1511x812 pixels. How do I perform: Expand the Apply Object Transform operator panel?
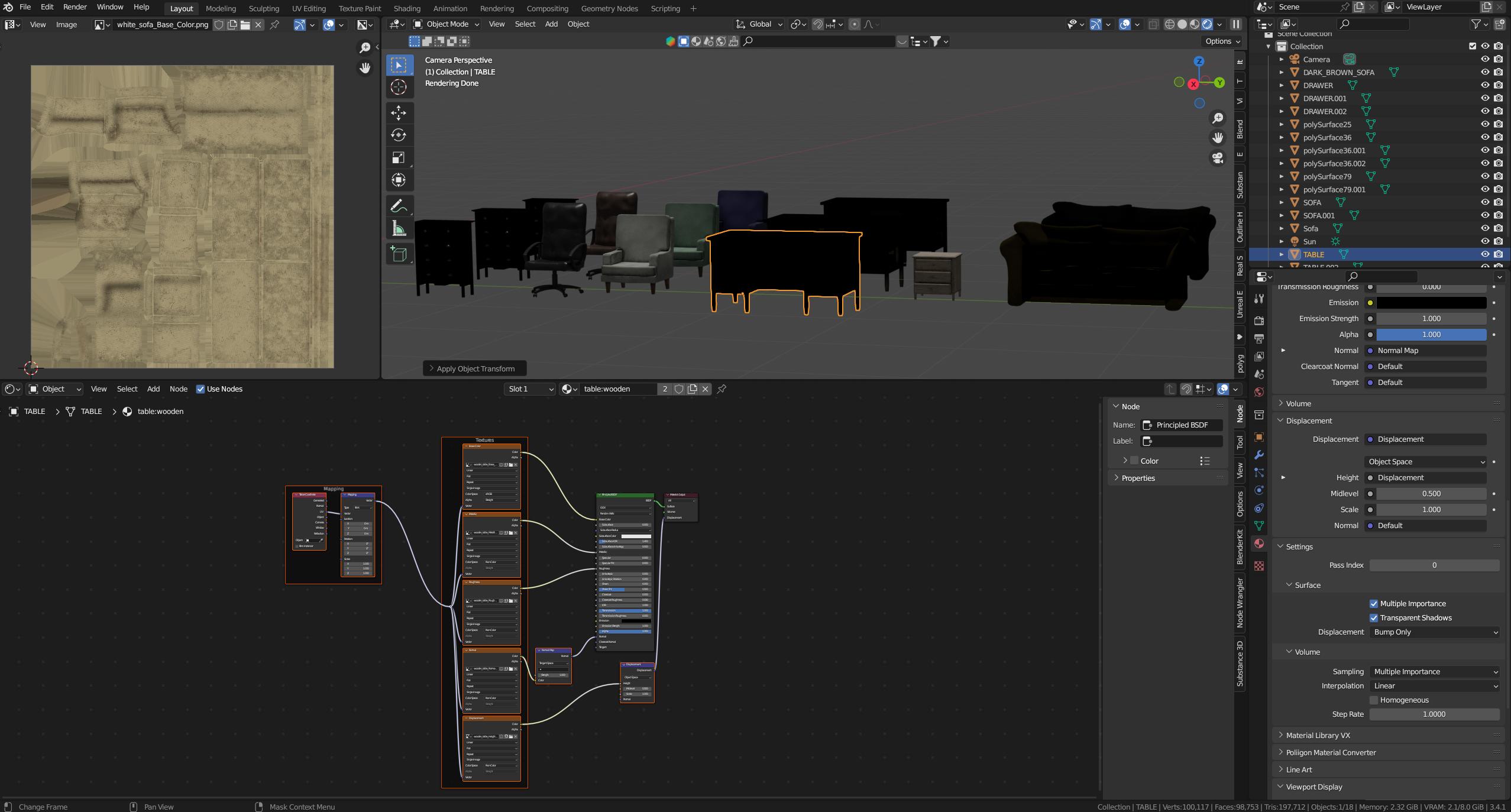pyautogui.click(x=475, y=368)
